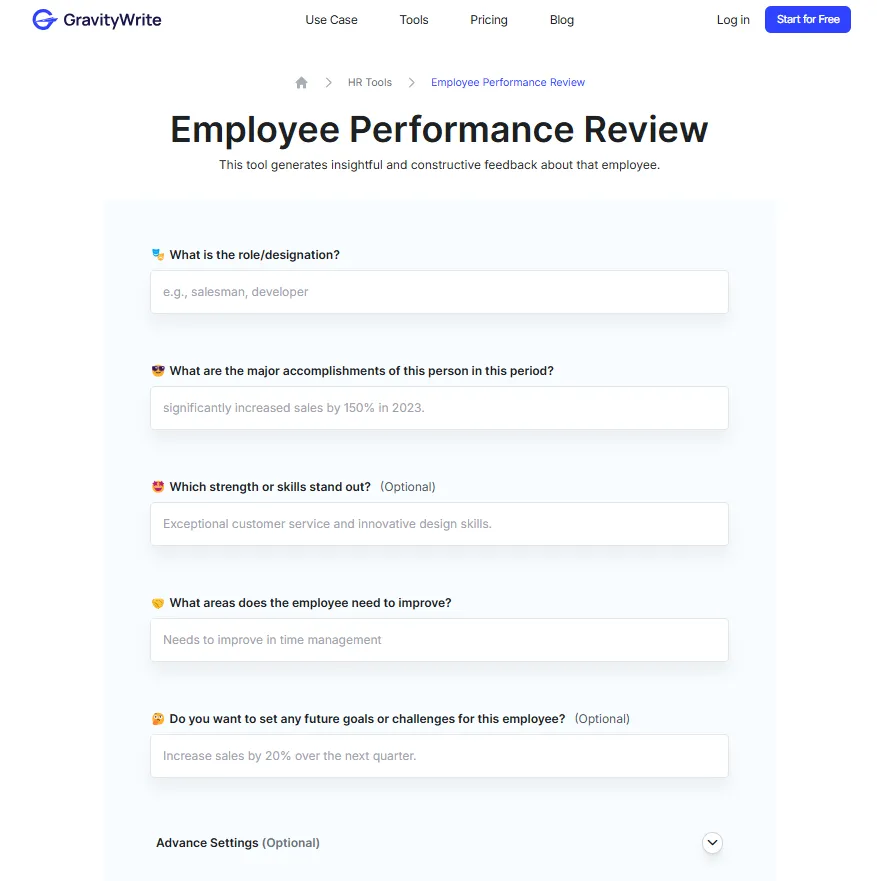This screenshot has height=881, width=877.
Task: Click the heart-eyes emoji beside strengths question
Action: 158,487
